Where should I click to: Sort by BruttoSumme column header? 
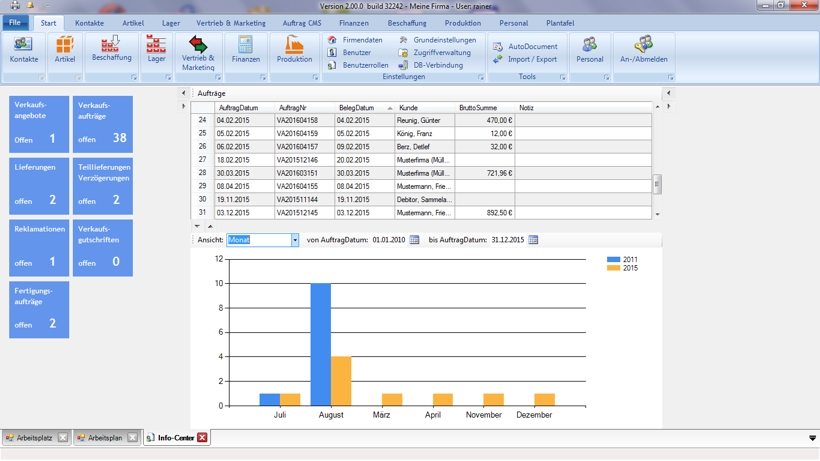485,108
